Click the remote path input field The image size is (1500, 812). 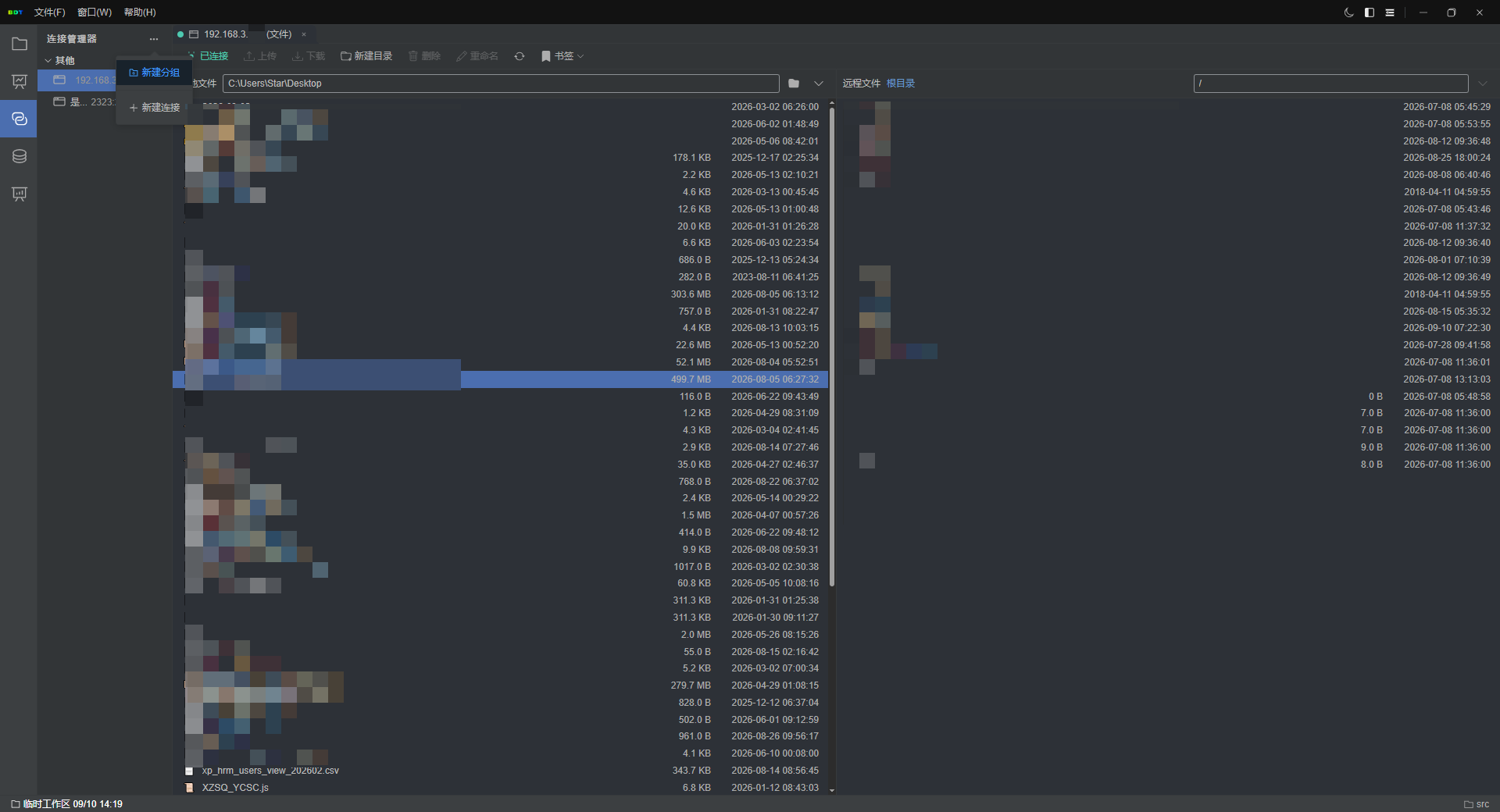pyautogui.click(x=1330, y=84)
